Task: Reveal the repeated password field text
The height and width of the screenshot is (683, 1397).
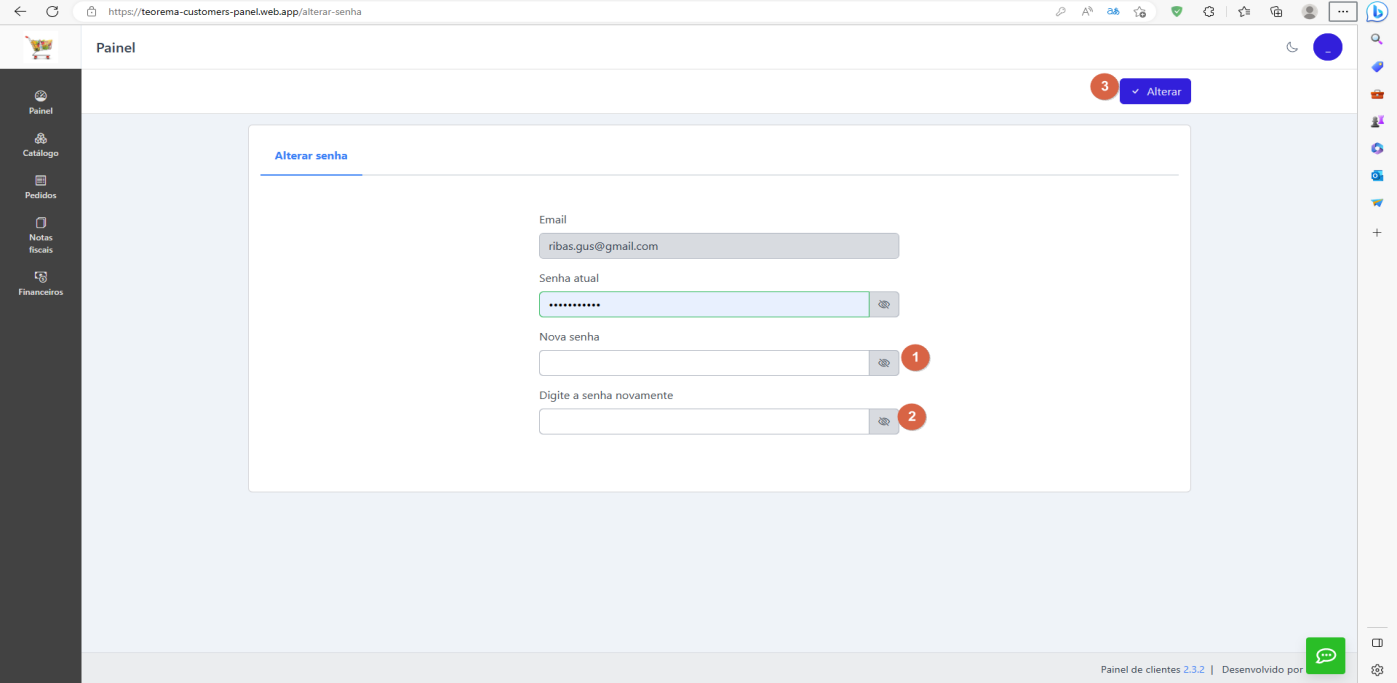Action: 884,422
